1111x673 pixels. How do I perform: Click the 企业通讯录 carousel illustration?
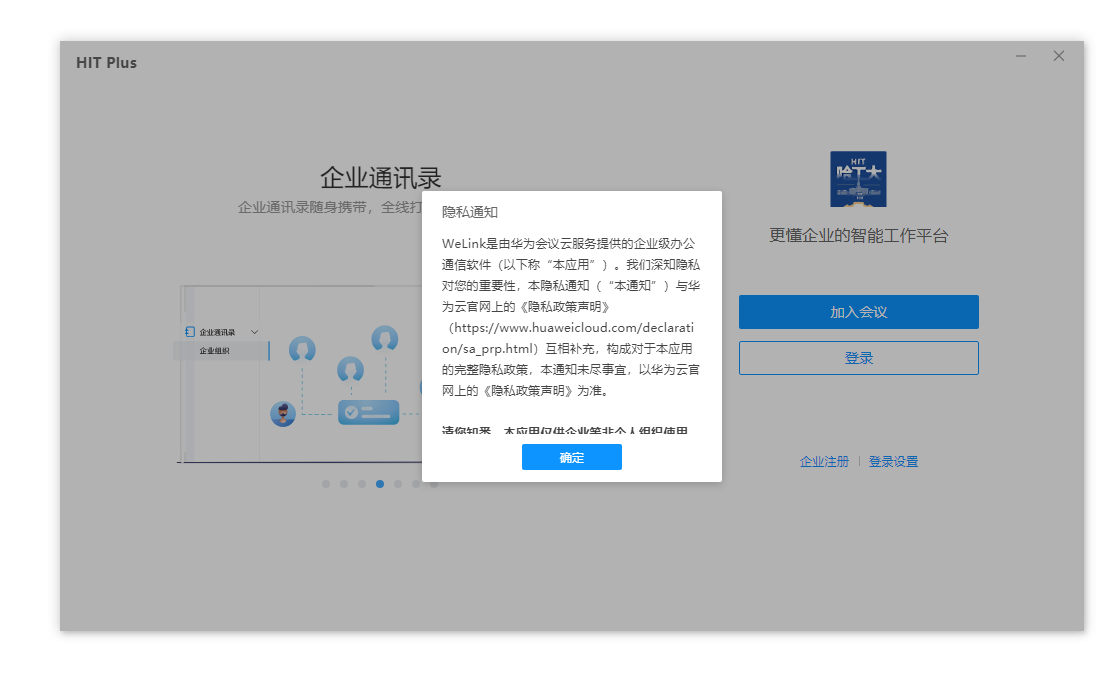coord(300,374)
